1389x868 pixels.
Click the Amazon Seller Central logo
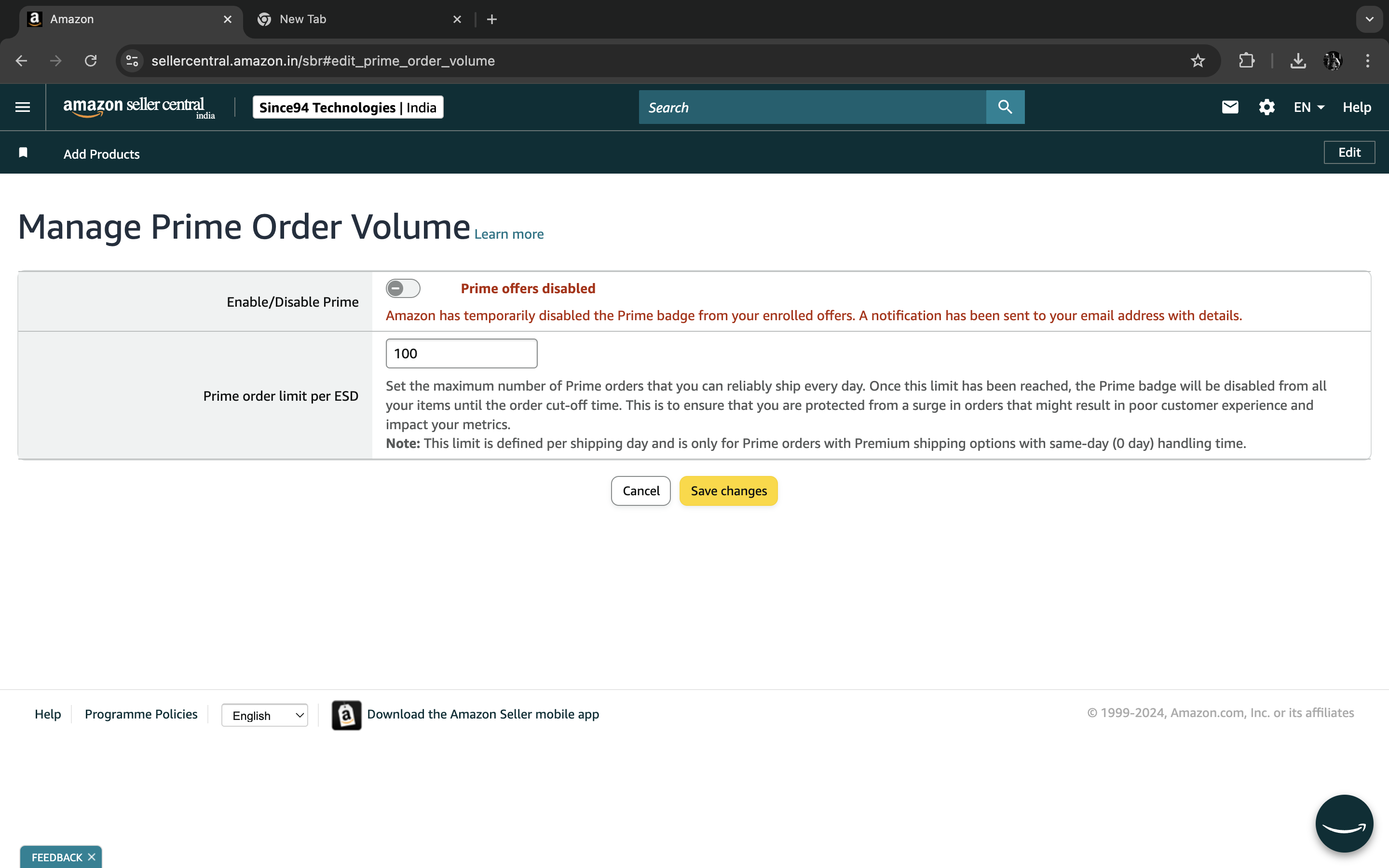(x=139, y=108)
